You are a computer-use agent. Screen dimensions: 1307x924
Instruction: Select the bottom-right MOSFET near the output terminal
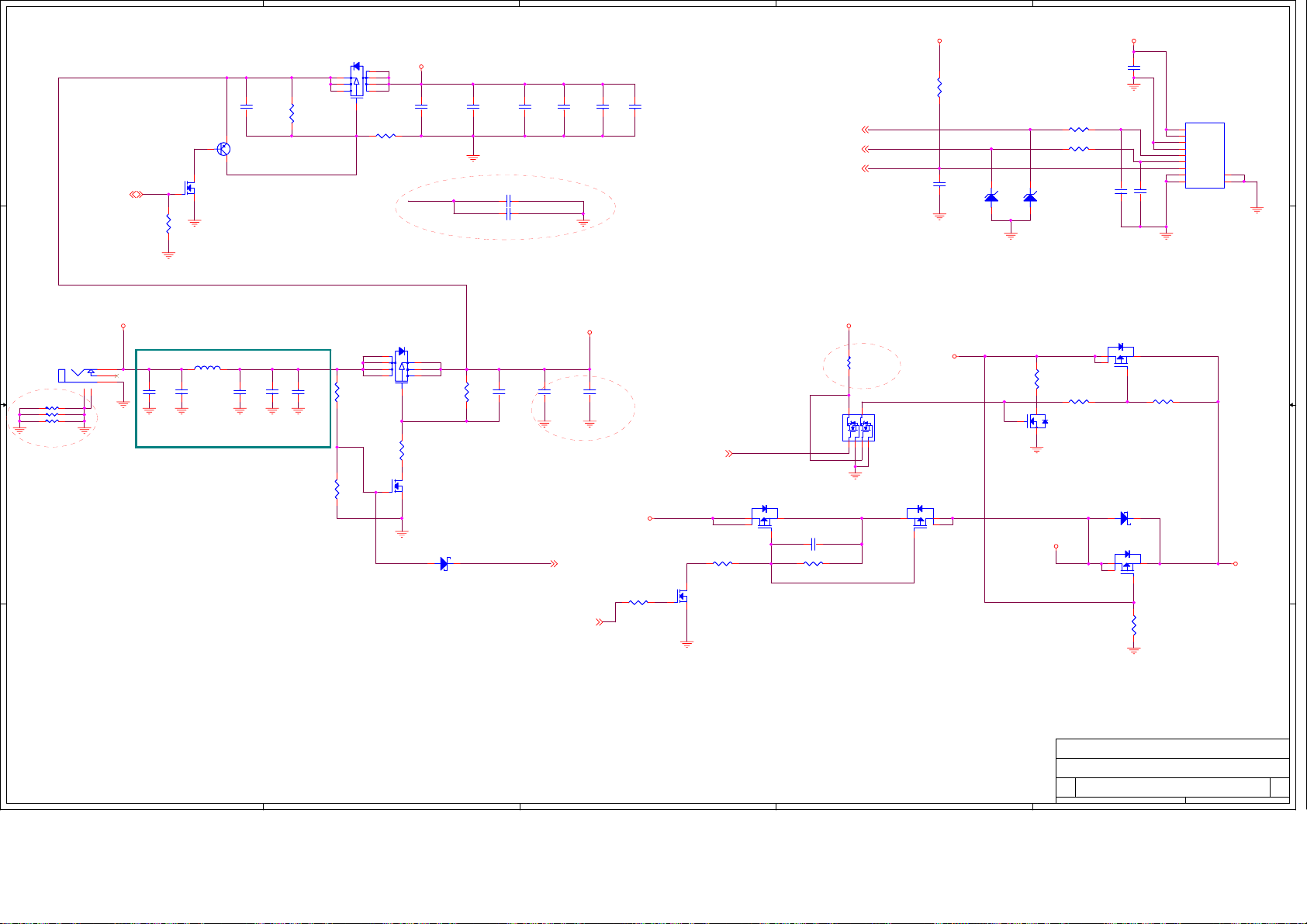[x=1127, y=561]
